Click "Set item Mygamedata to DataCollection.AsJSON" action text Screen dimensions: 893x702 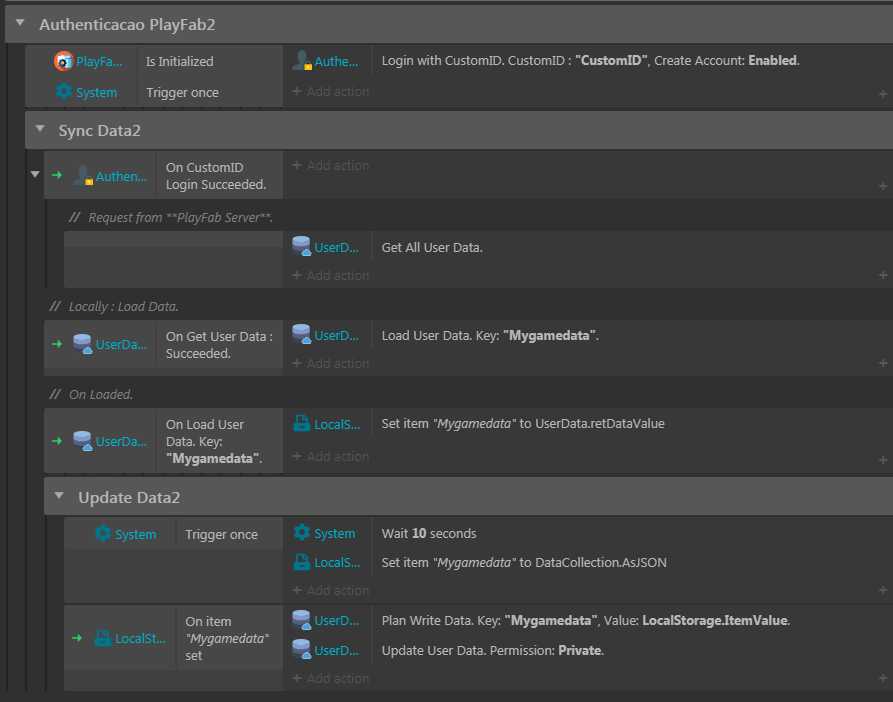pos(524,563)
